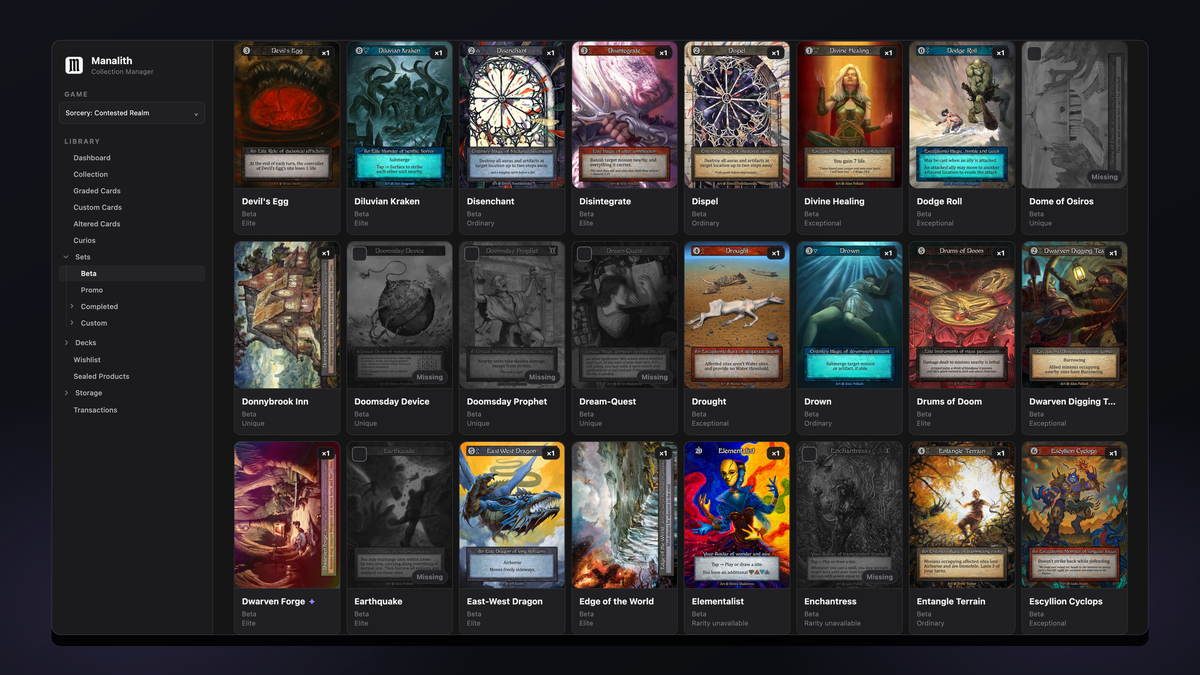This screenshot has width=1200, height=675.
Task: Click the x1 count badge on Dwarven Forge
Action: (x=326, y=453)
